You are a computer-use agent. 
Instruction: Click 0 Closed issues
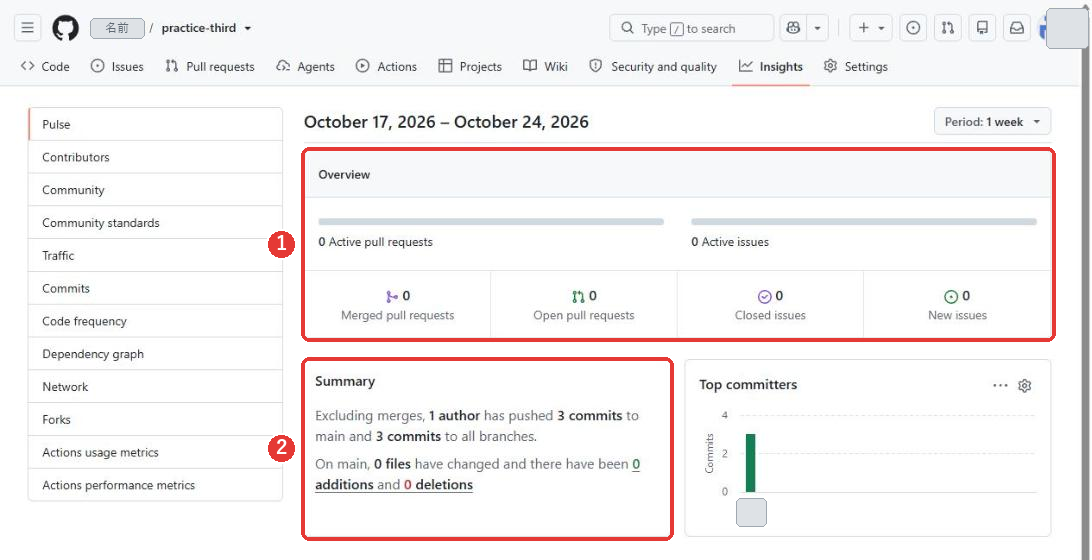click(x=770, y=305)
